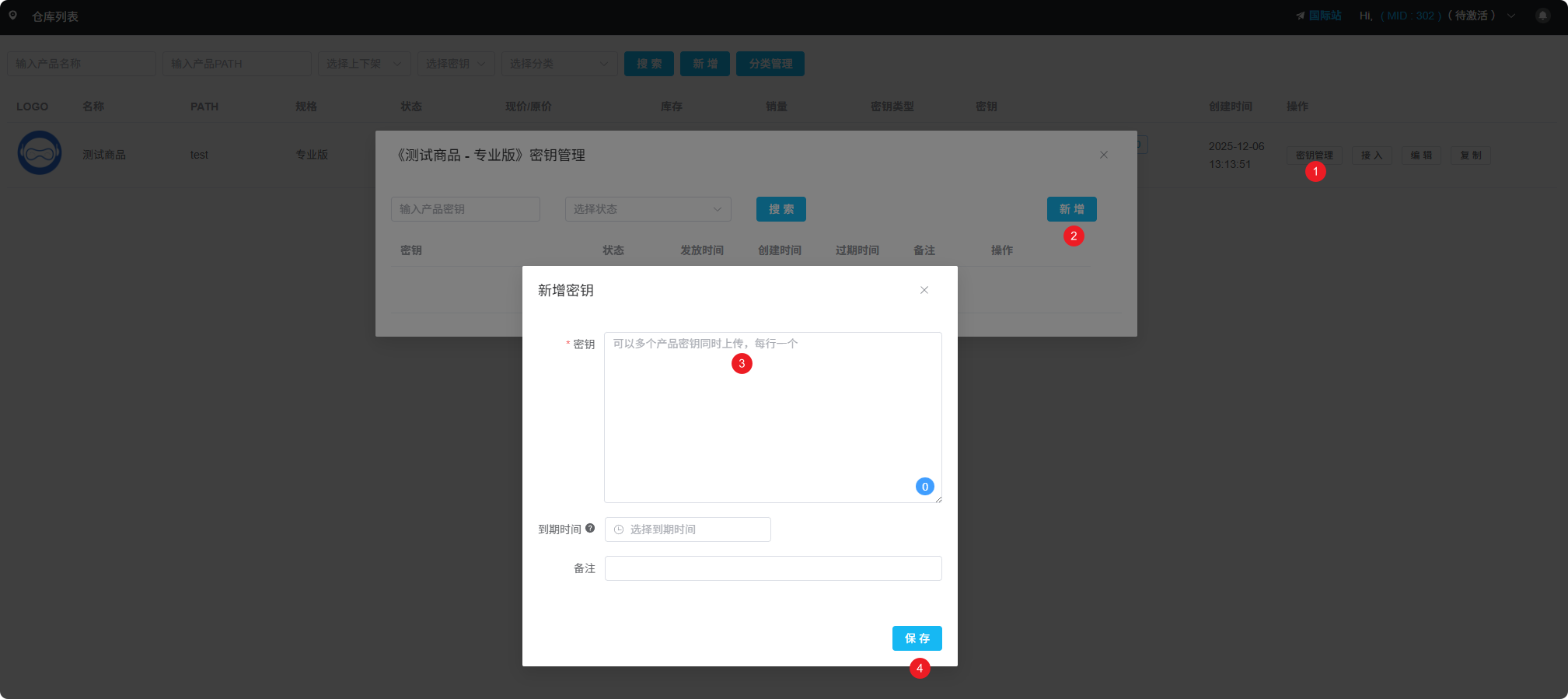Open the 选择密钥 dropdown filter
Image resolution: width=1568 pixels, height=699 pixels.
point(456,64)
